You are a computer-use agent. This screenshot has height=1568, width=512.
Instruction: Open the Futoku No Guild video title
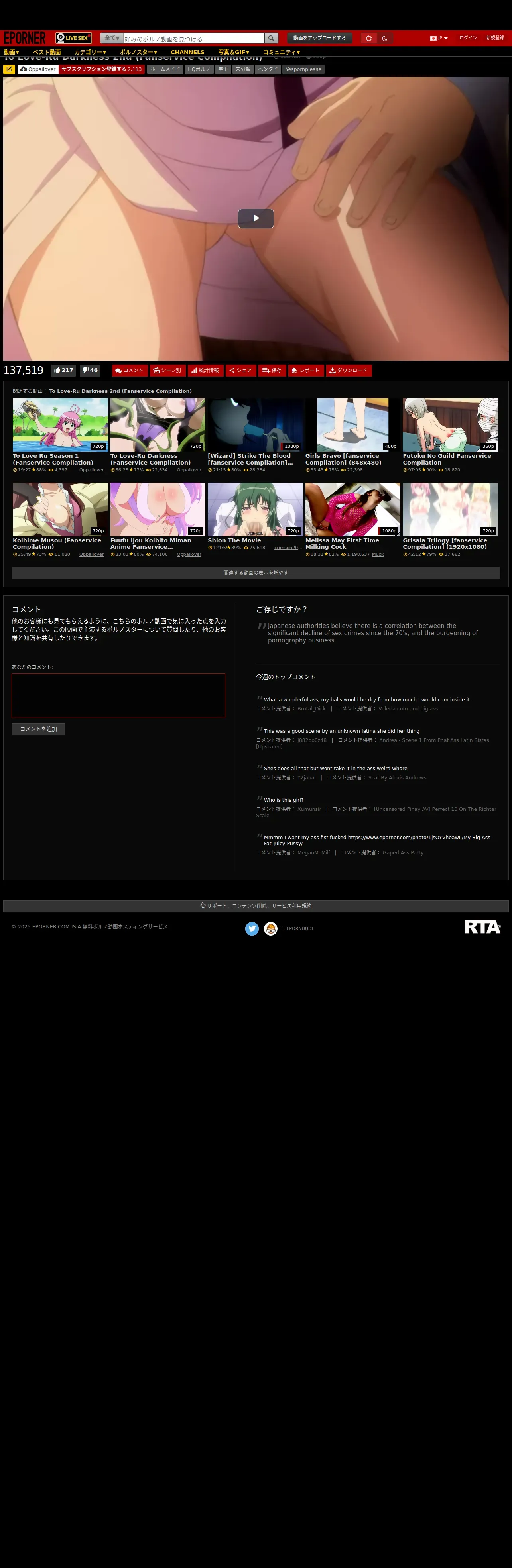(447, 459)
